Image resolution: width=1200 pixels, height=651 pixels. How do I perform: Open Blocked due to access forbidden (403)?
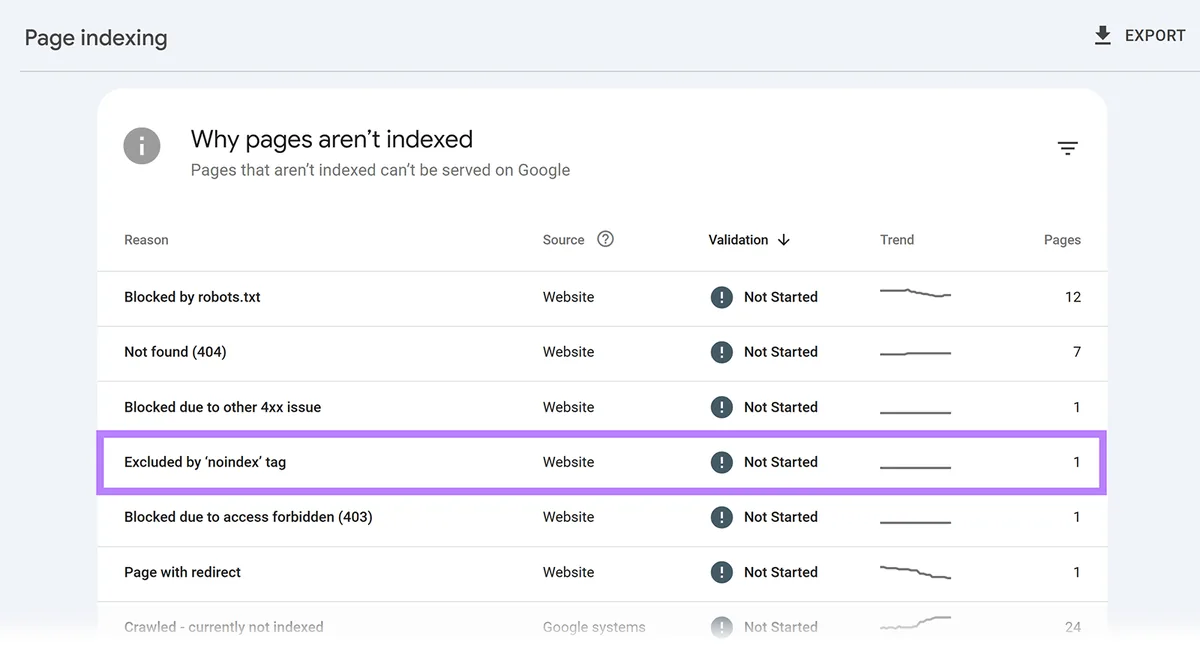(248, 517)
